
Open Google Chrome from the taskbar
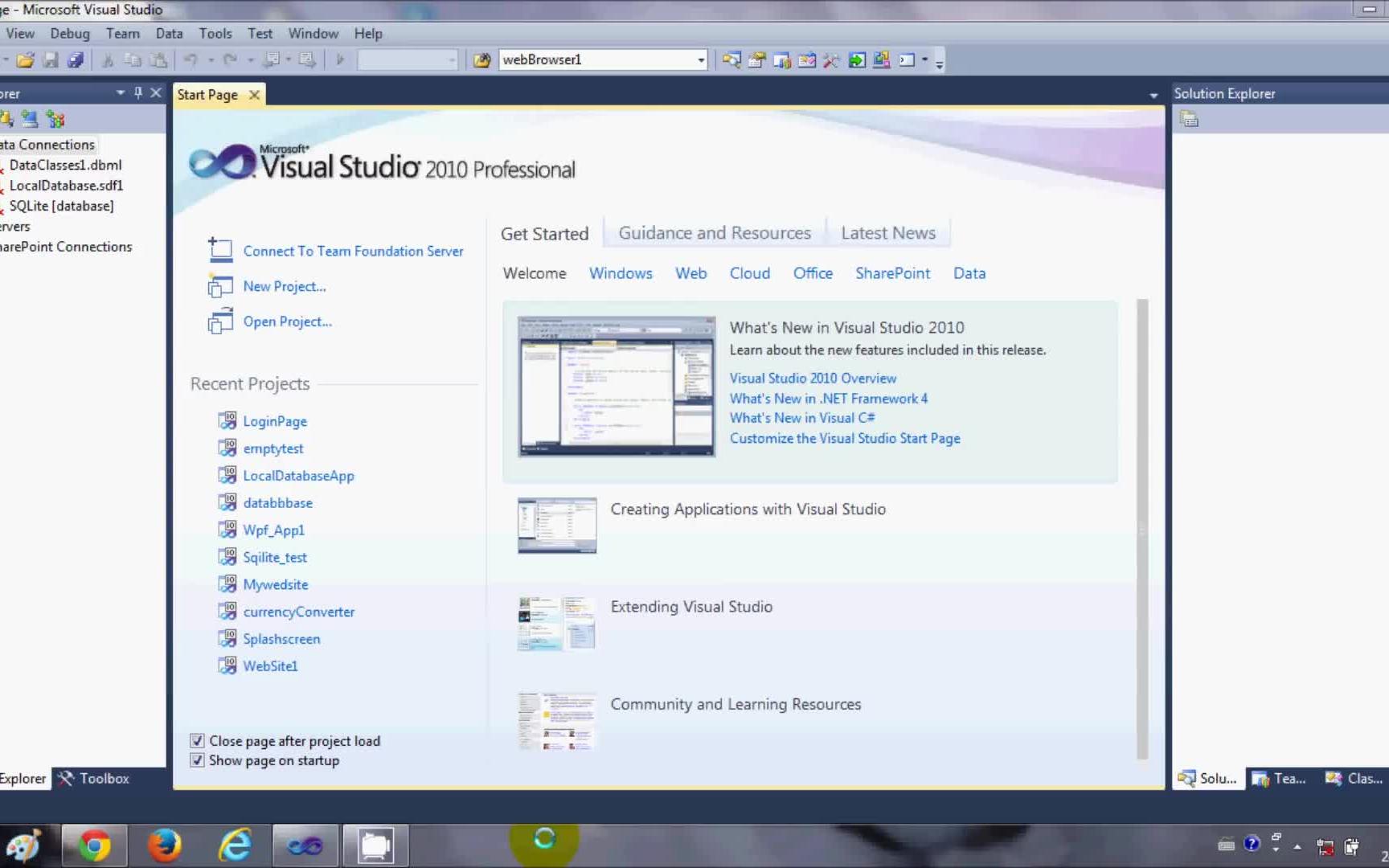[94, 845]
